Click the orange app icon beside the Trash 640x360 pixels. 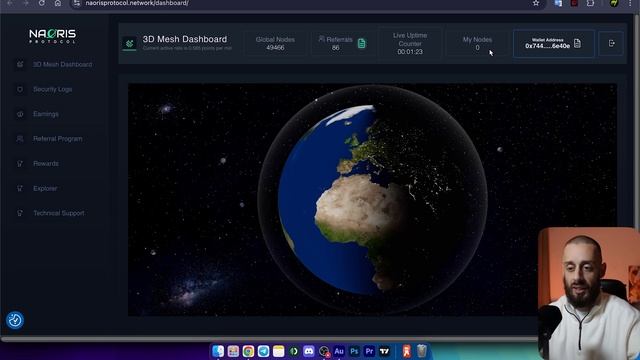point(407,351)
